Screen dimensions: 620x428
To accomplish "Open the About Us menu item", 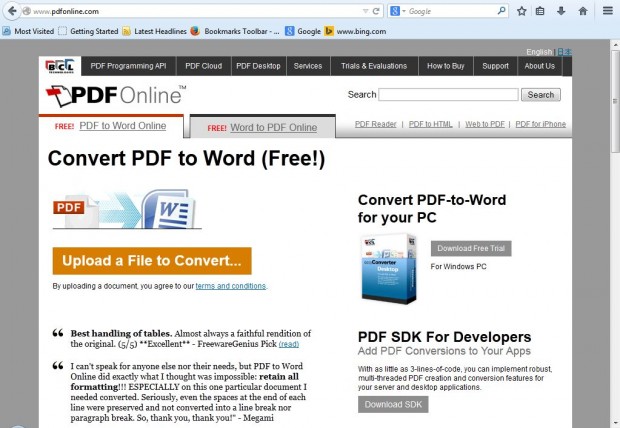I will click(x=540, y=66).
